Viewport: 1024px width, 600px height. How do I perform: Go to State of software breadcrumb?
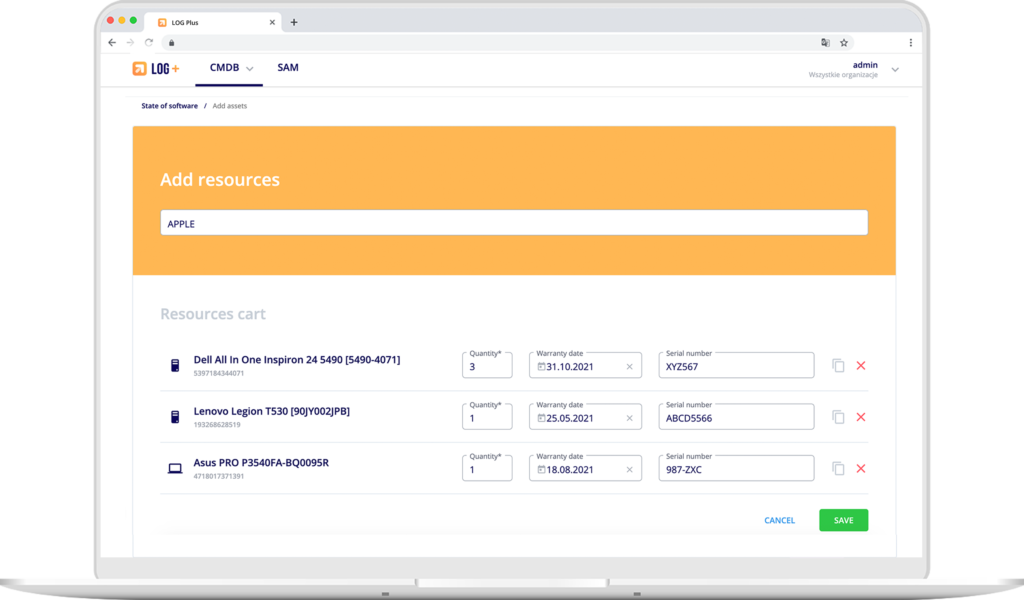pos(169,106)
